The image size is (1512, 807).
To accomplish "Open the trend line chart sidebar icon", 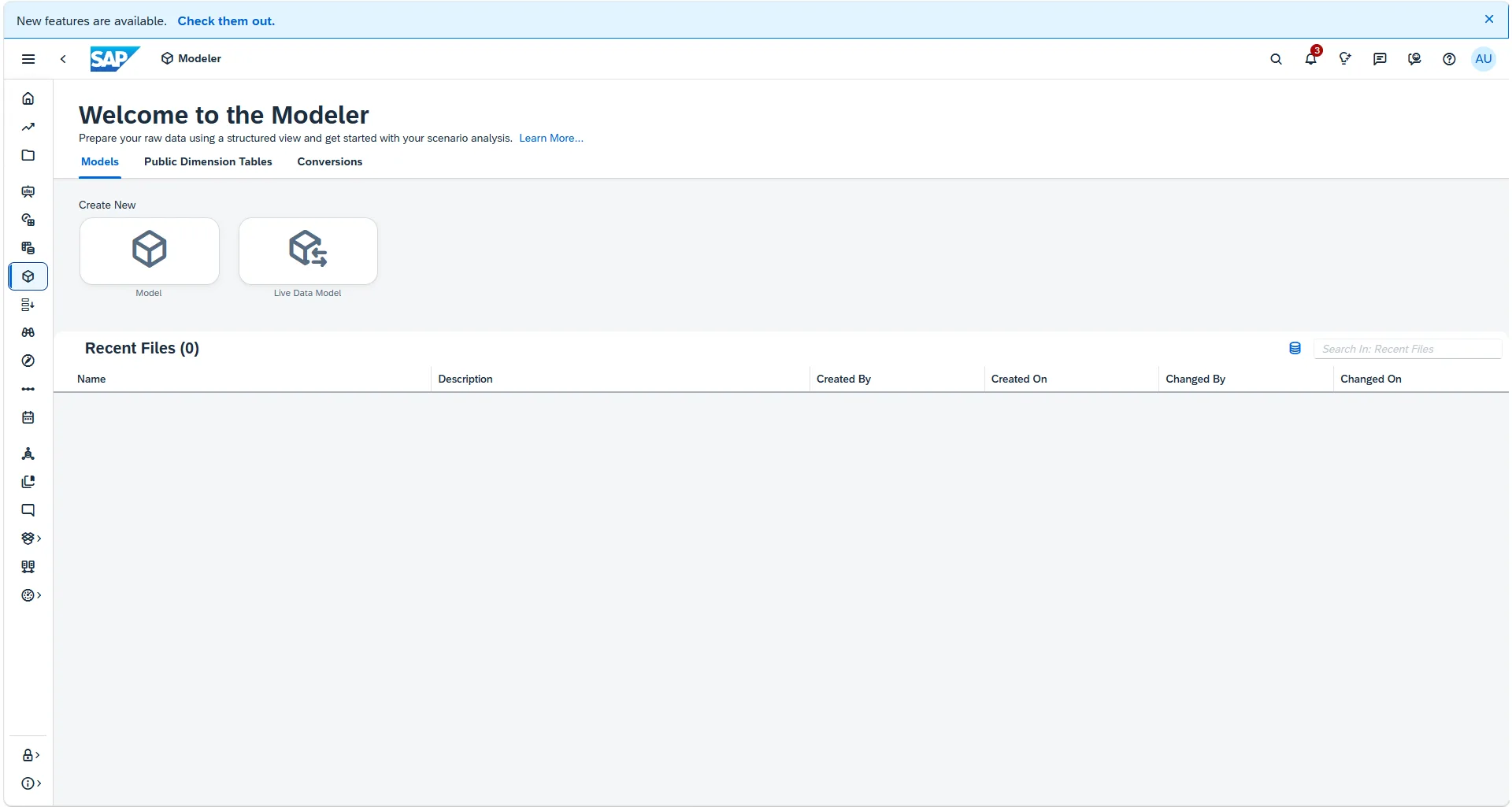I will tap(28, 127).
